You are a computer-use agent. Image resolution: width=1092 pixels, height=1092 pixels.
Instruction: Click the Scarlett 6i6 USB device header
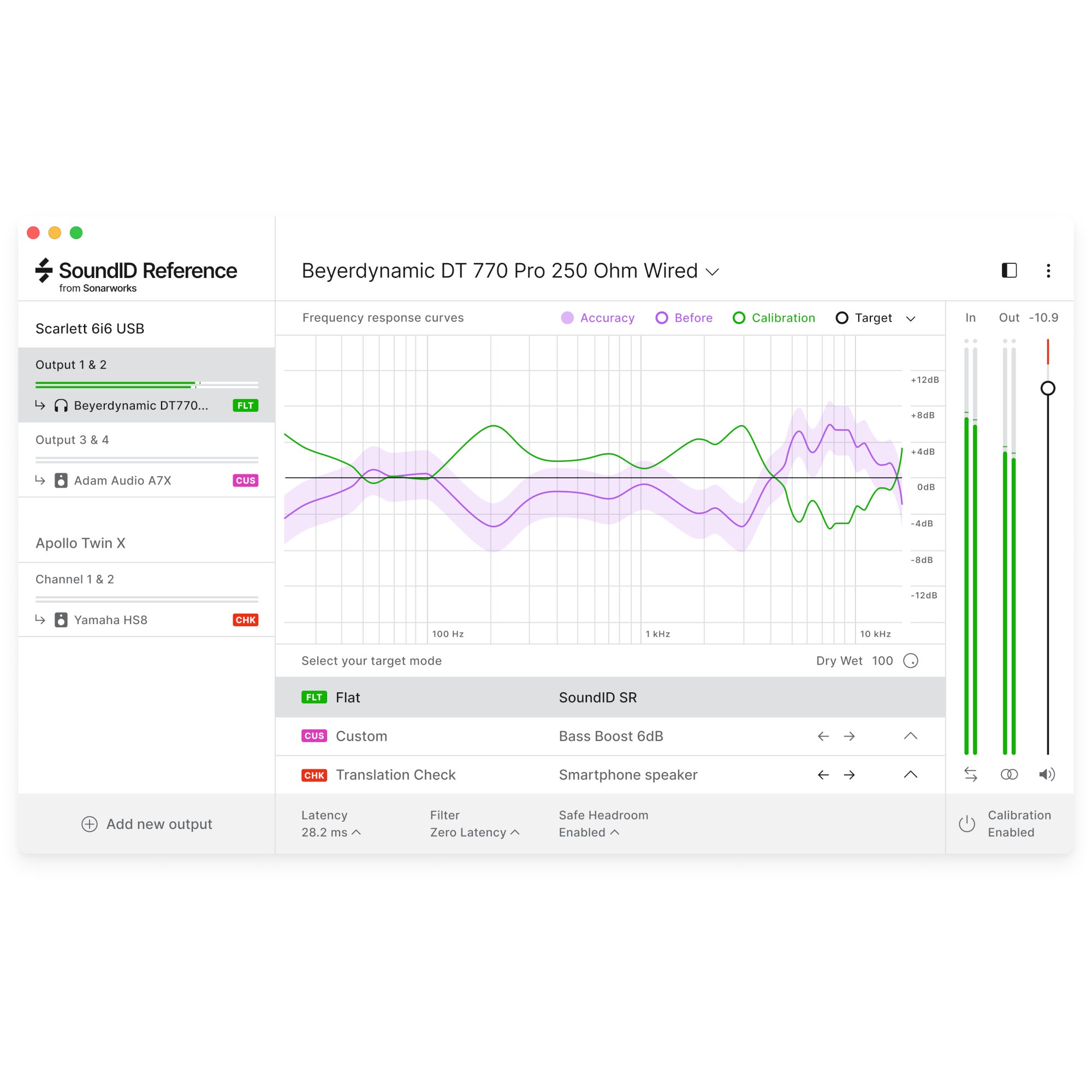(x=90, y=328)
